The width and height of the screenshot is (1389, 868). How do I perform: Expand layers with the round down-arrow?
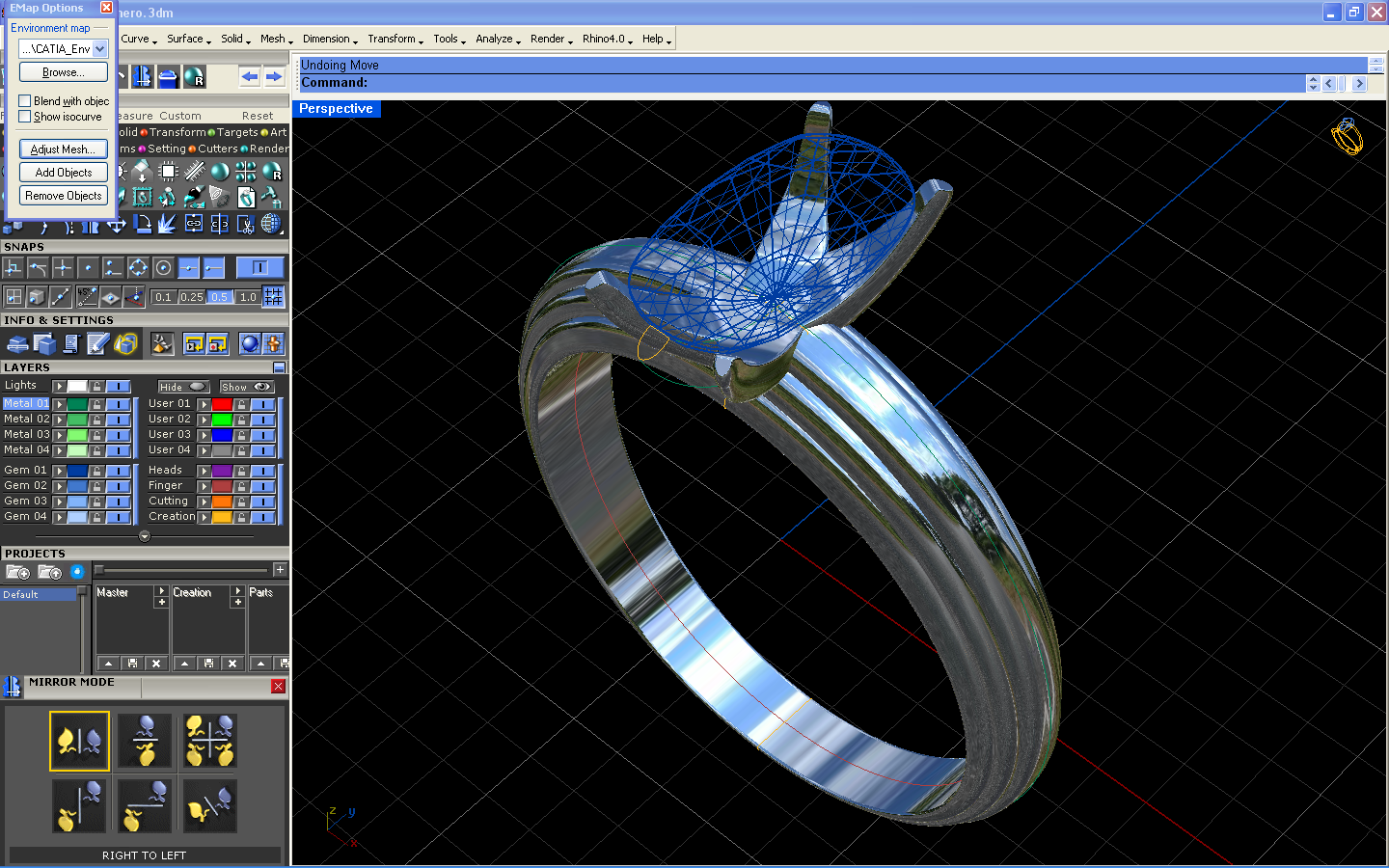[145, 536]
